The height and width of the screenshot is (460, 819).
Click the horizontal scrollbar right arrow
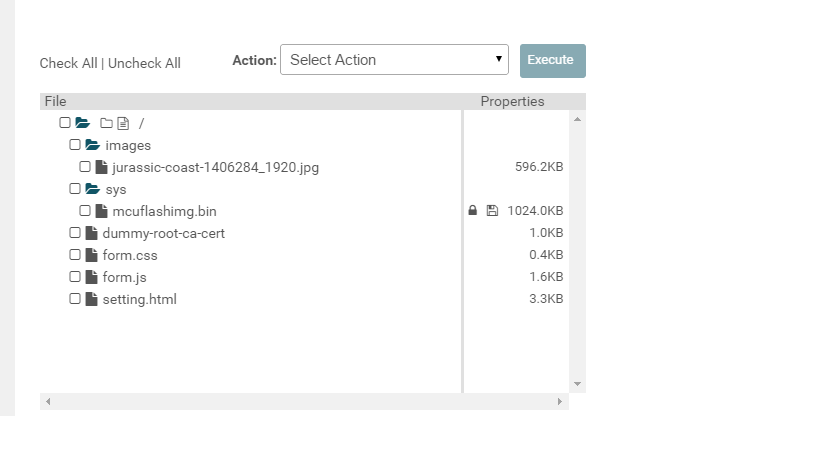(x=560, y=401)
